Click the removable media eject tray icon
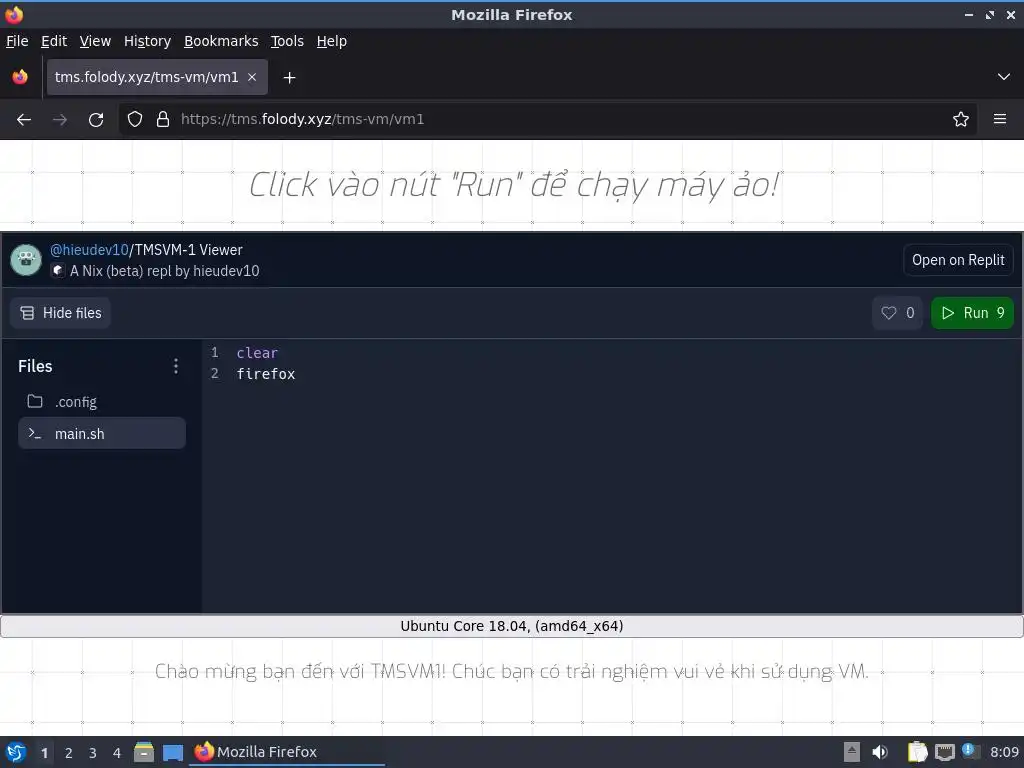The height and width of the screenshot is (768, 1024). [x=852, y=752]
